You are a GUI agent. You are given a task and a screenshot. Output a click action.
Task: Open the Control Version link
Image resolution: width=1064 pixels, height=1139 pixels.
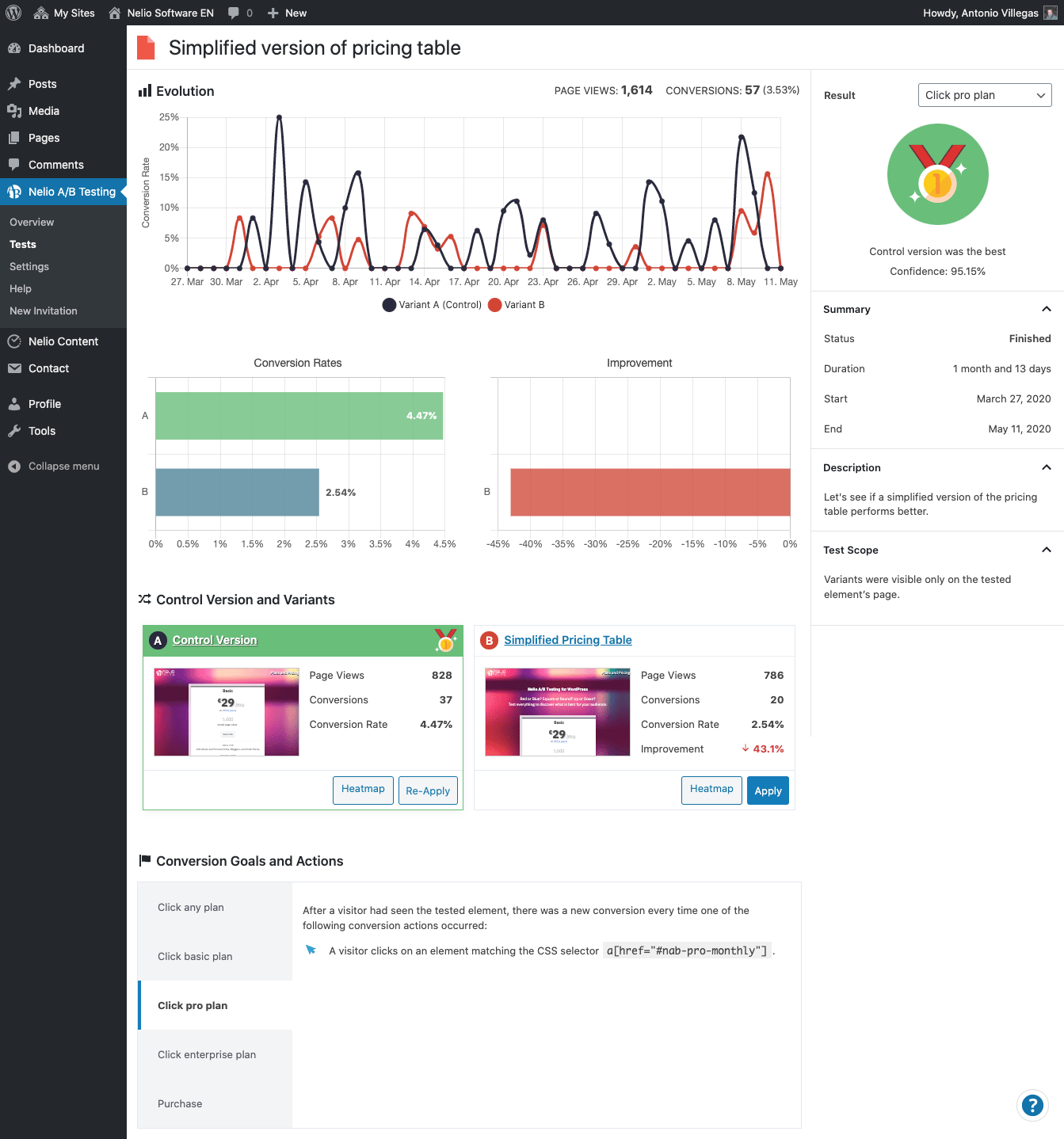pyautogui.click(x=215, y=640)
